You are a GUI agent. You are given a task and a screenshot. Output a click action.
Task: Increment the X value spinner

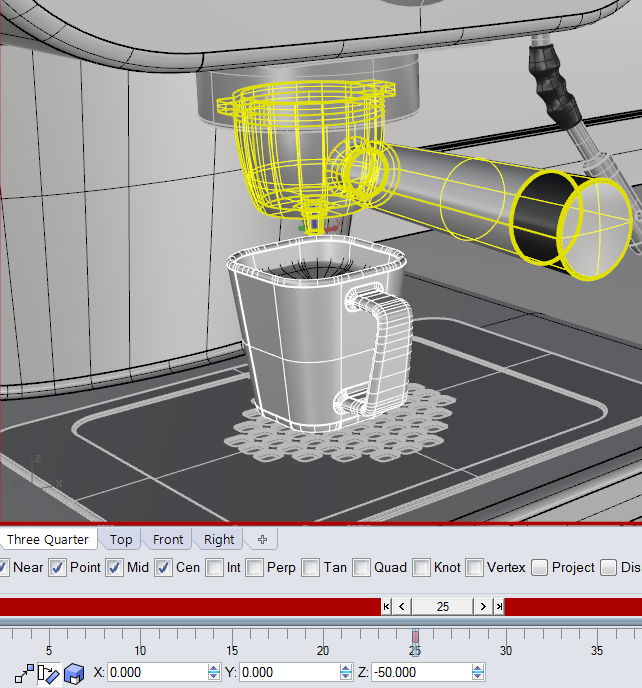(x=213, y=669)
